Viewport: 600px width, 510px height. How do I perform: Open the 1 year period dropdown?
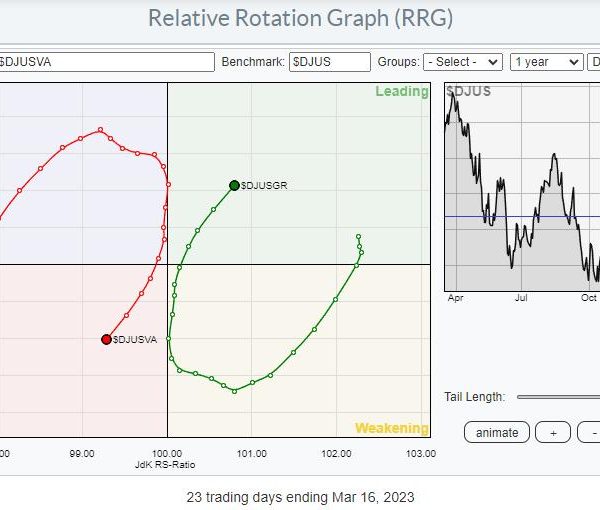(546, 62)
